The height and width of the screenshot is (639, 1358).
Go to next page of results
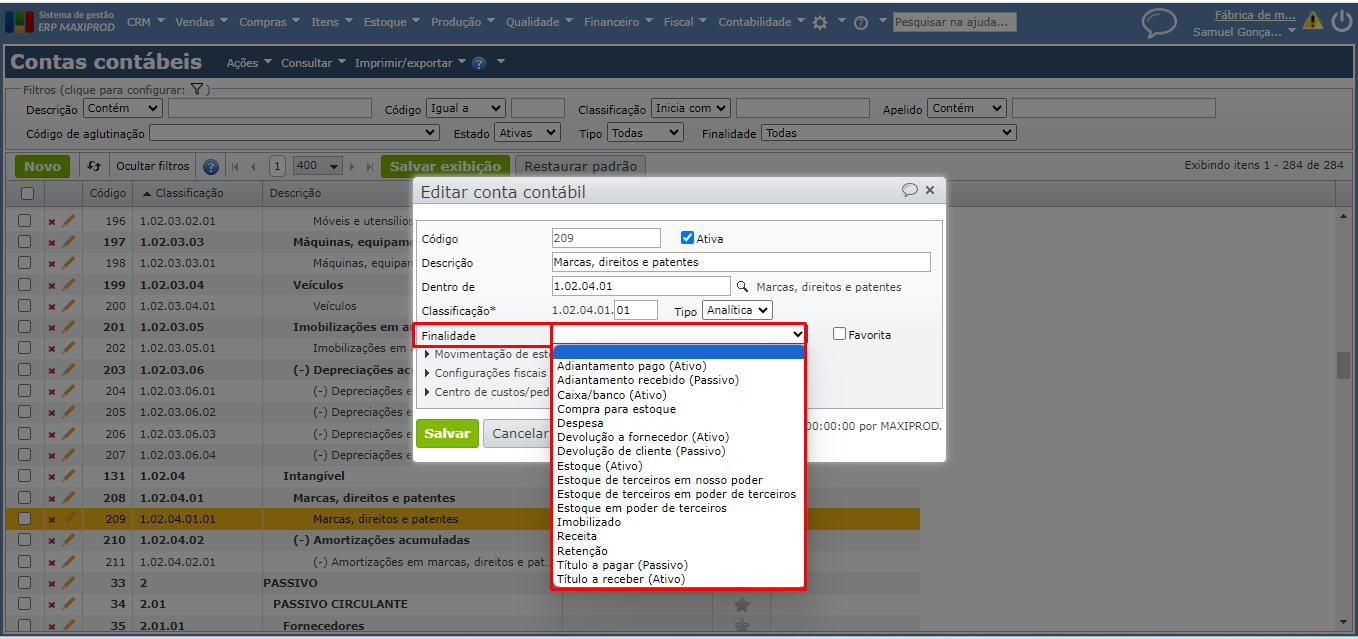pyautogui.click(x=354, y=167)
